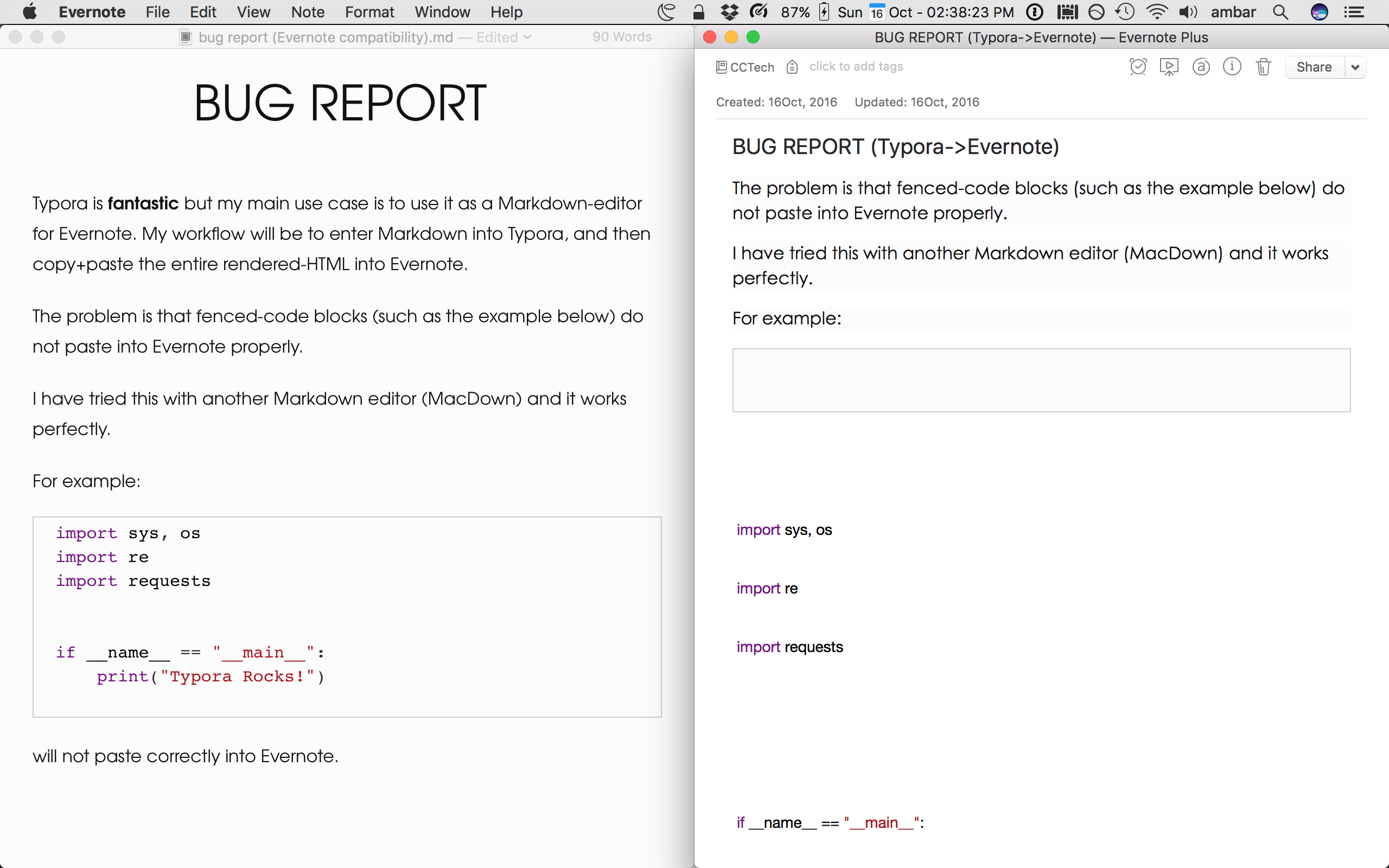Activate Siri from the menu bar
The width and height of the screenshot is (1389, 868).
coord(1319,11)
